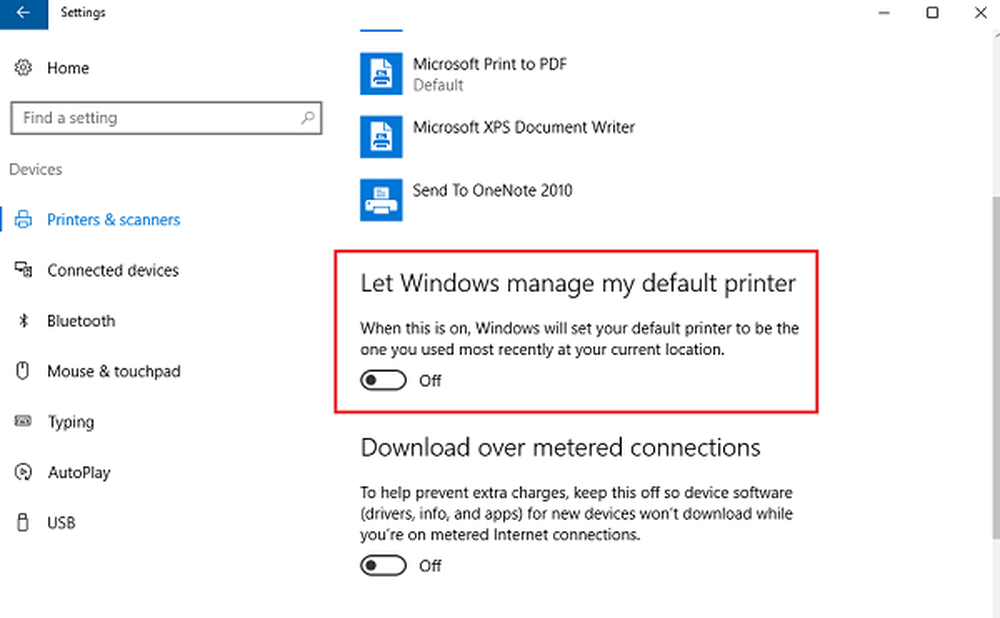Click the Home gear icon
Image resolution: width=1000 pixels, height=618 pixels.
23,68
